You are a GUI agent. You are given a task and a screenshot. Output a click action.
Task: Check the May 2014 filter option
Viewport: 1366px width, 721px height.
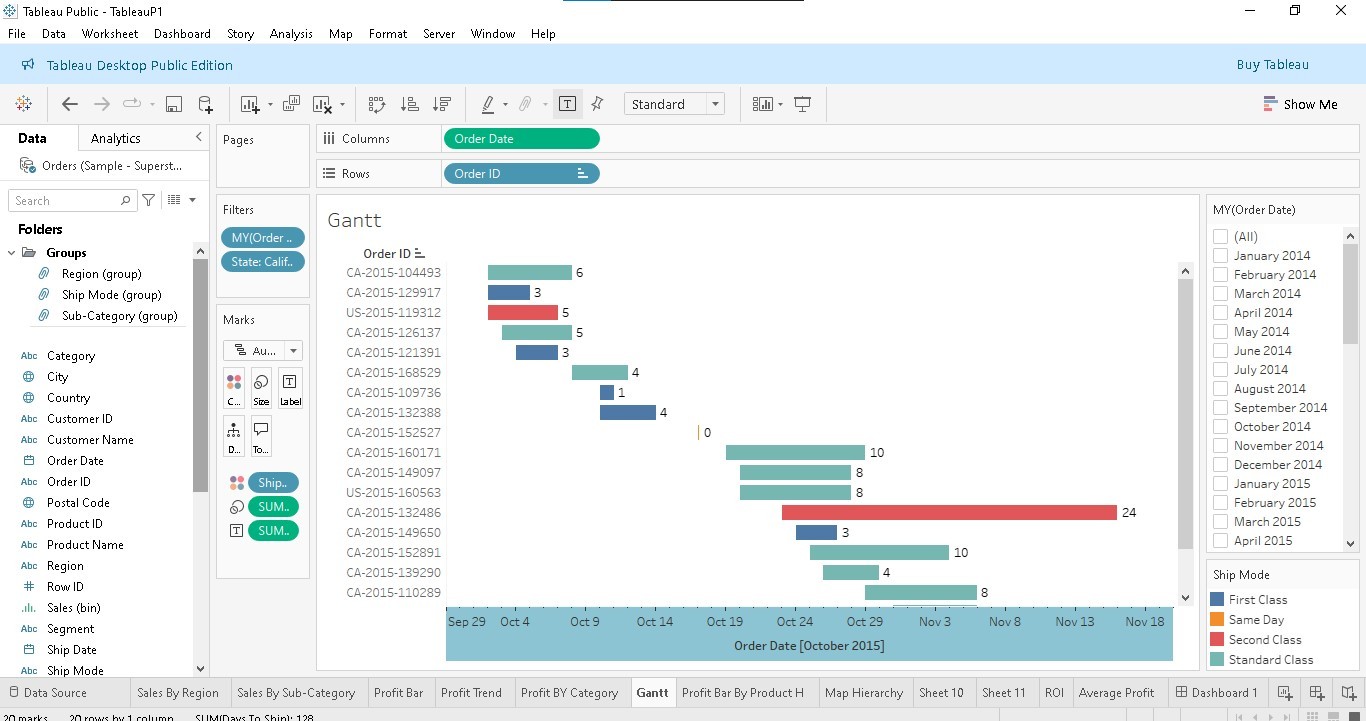[1219, 331]
